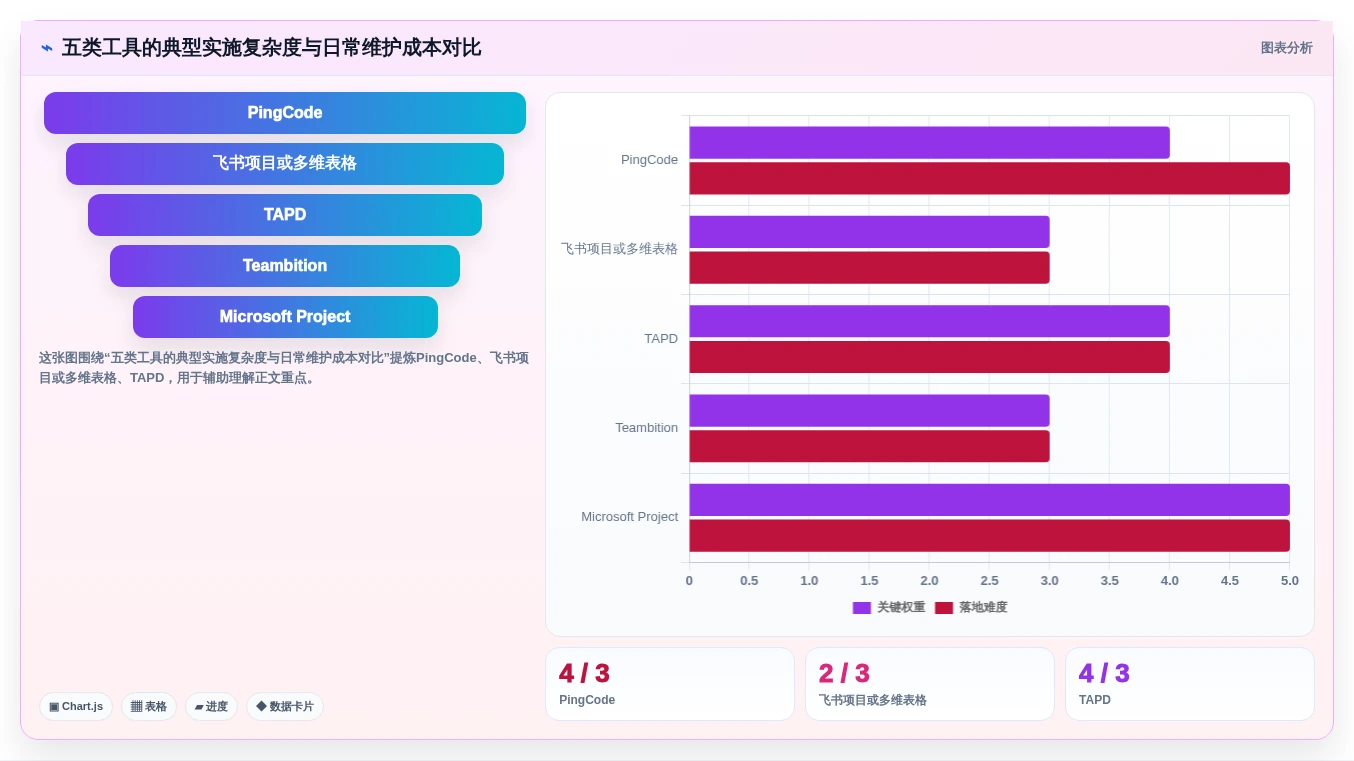Click the PingCode y-axis label
Image resolution: width=1354 pixels, height=761 pixels.
coord(649,160)
